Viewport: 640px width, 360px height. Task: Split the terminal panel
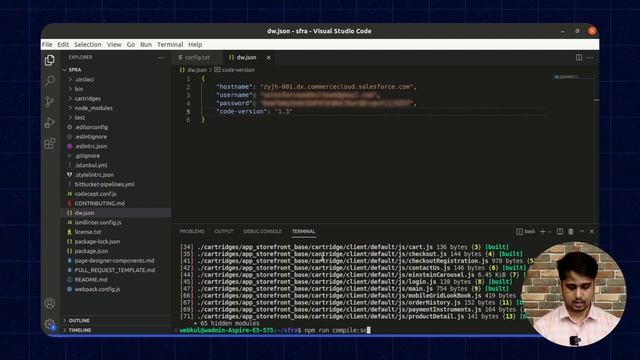click(x=560, y=231)
